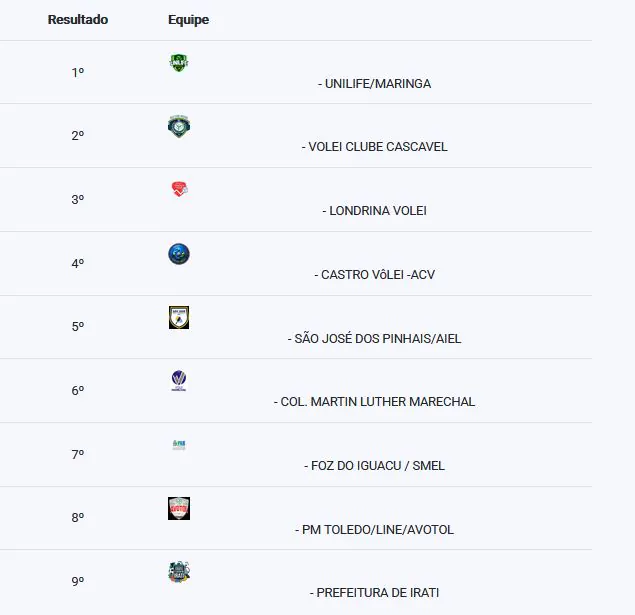Click the Foz do Iguacu SMEL logo
Image resolution: width=635 pixels, height=615 pixels.
click(179, 444)
